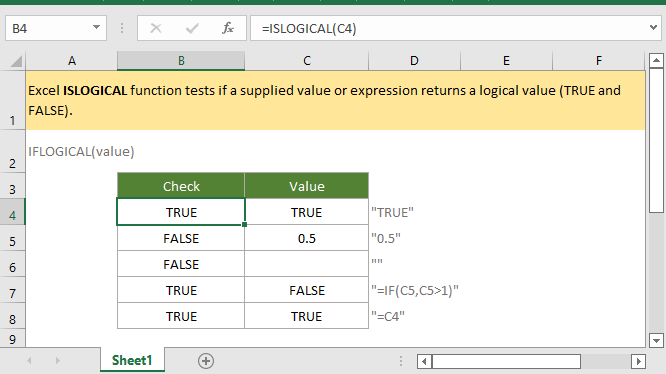Viewport: 666px width, 374px height.
Task: Click the vertical scrollbar up arrow
Action: tap(656, 60)
